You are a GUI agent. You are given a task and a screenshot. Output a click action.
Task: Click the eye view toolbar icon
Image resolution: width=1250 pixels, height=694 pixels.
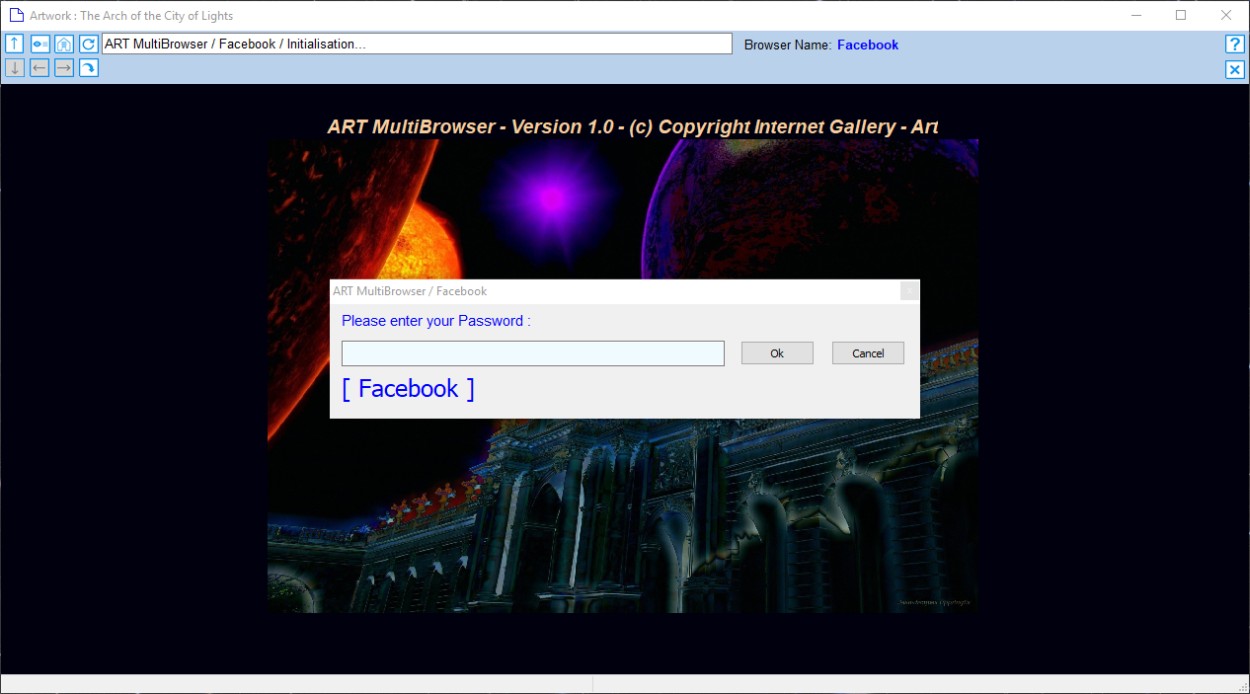(40, 44)
